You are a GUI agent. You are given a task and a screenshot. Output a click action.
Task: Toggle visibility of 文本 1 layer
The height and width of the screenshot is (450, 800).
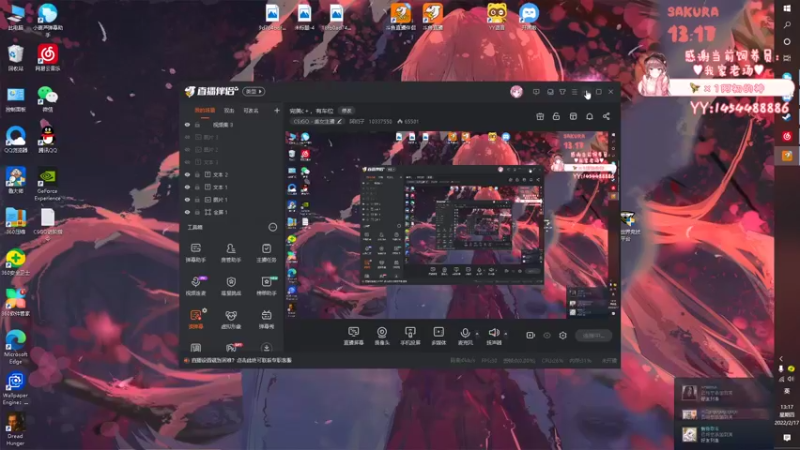[187, 187]
